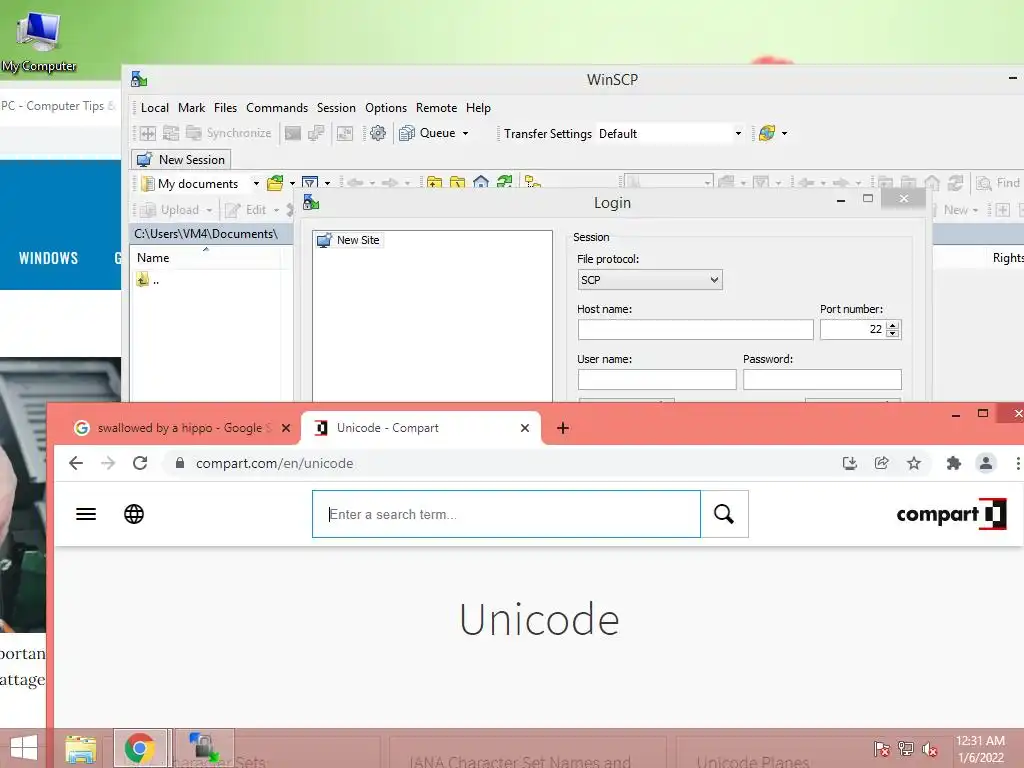Close the Unicode - Compart tab
This screenshot has width=1024, height=768.
524,428
